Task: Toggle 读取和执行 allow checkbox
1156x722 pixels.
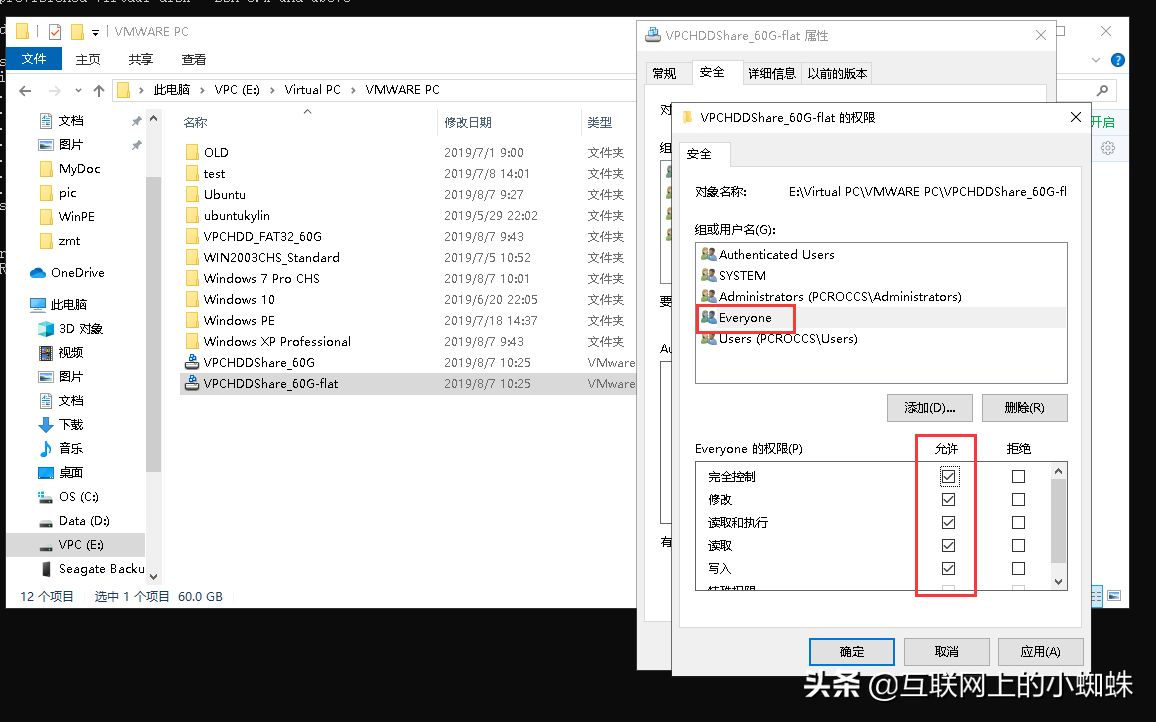Action: [x=948, y=522]
